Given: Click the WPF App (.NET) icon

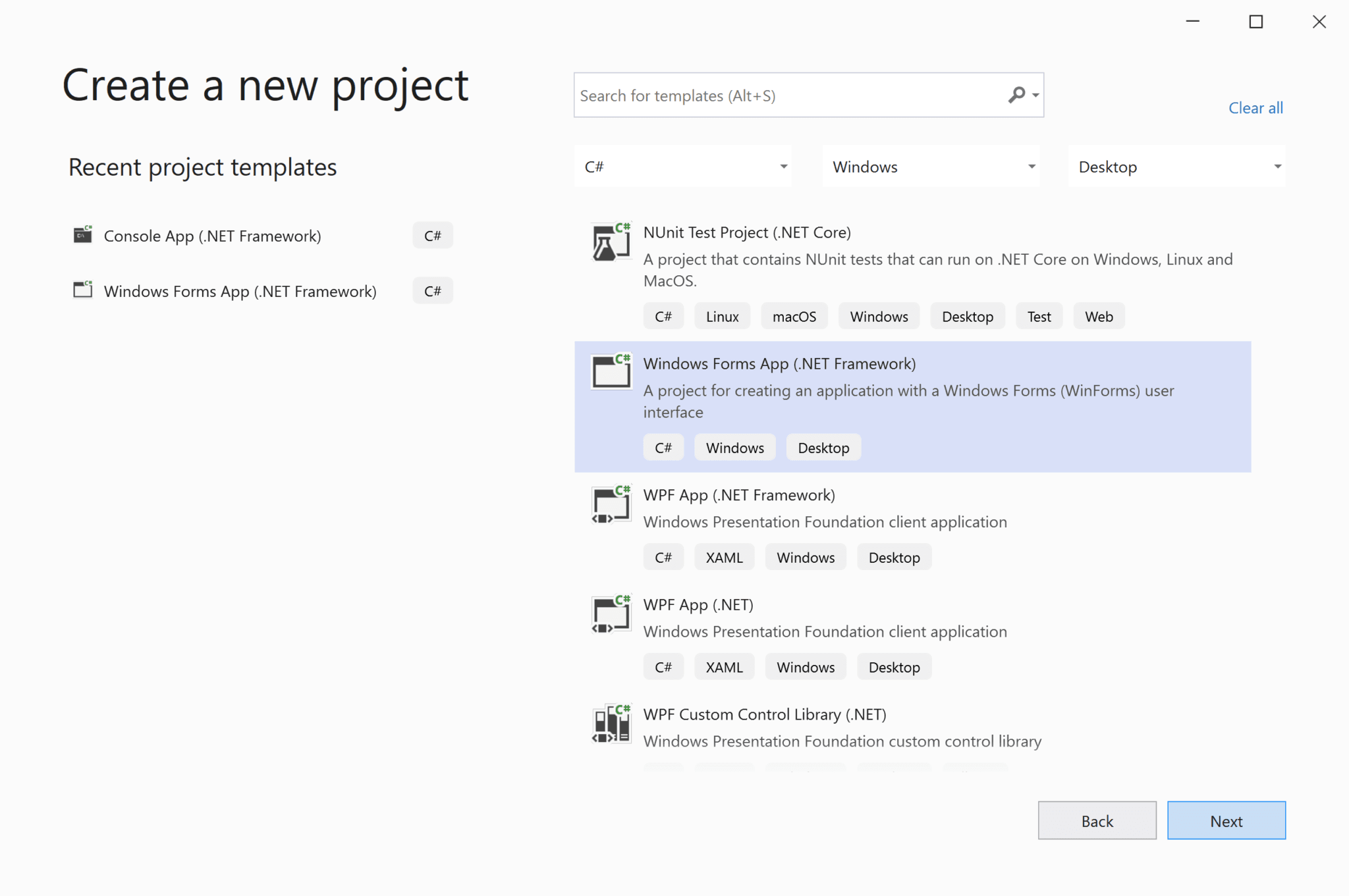Looking at the screenshot, I should point(610,614).
